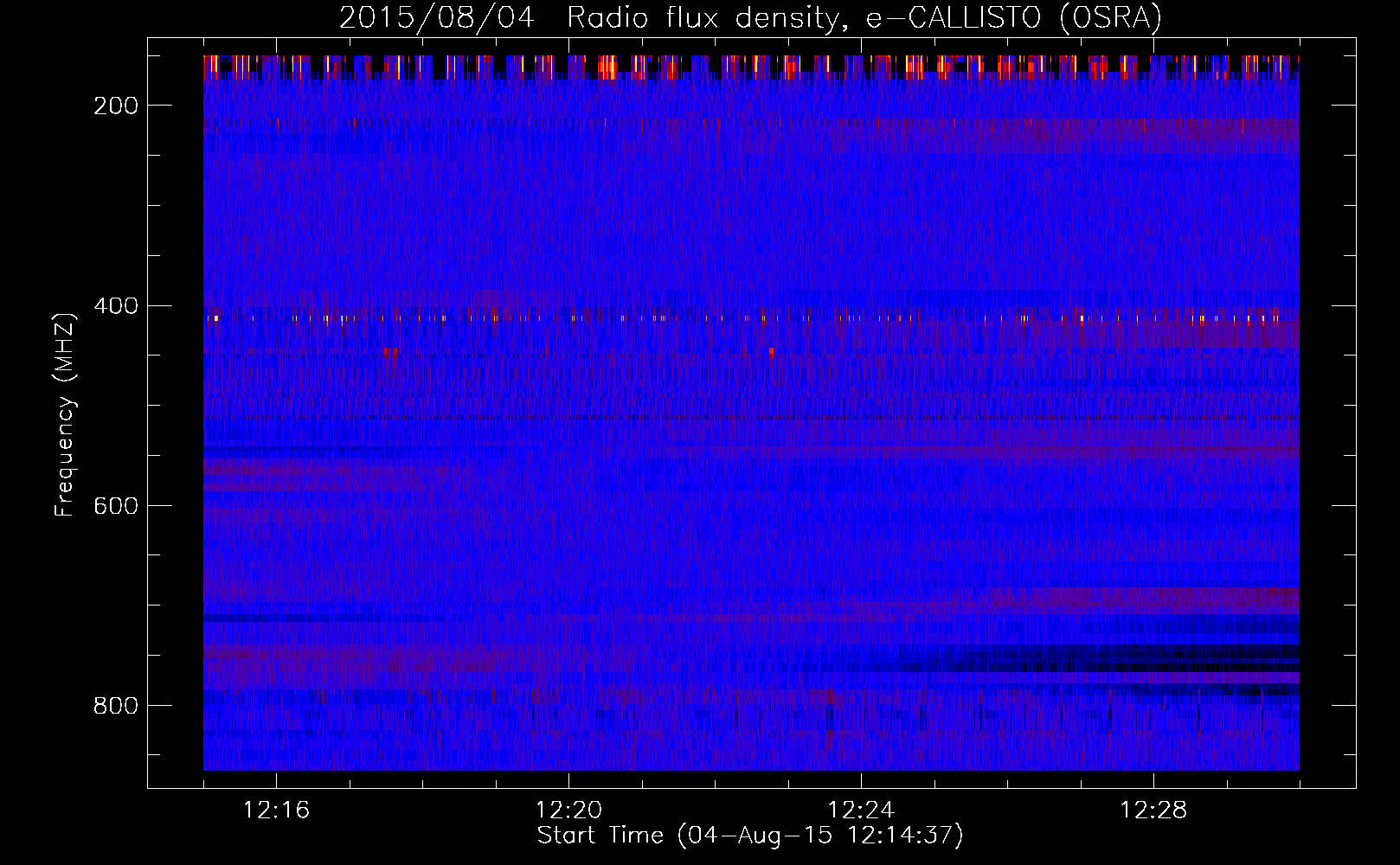
Task: Select the 'Frequency (MHZ)' y-axis label
Action: [65, 414]
